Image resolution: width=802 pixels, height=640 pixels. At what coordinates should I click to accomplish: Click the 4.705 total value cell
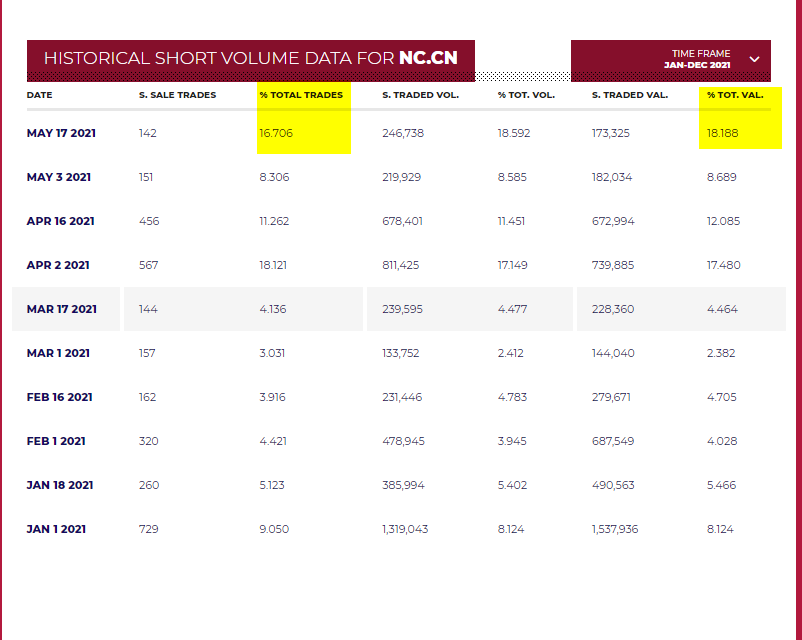tap(722, 397)
